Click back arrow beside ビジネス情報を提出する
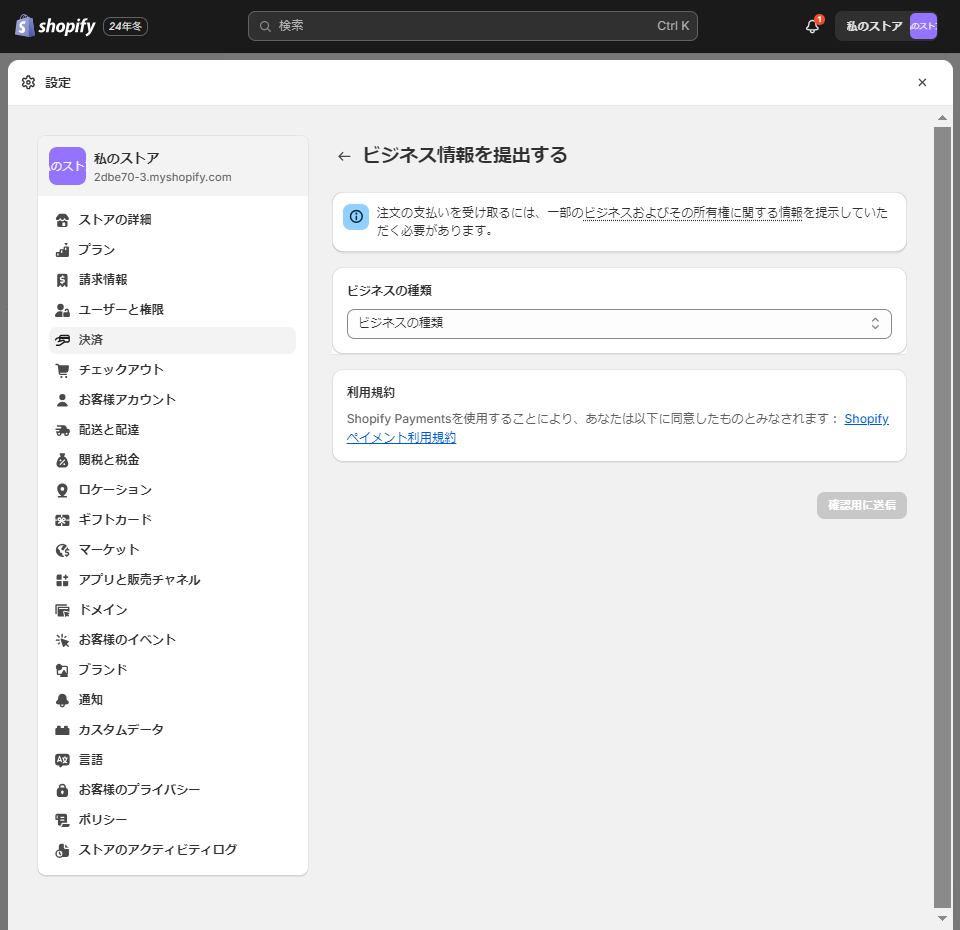960x930 pixels. click(344, 156)
